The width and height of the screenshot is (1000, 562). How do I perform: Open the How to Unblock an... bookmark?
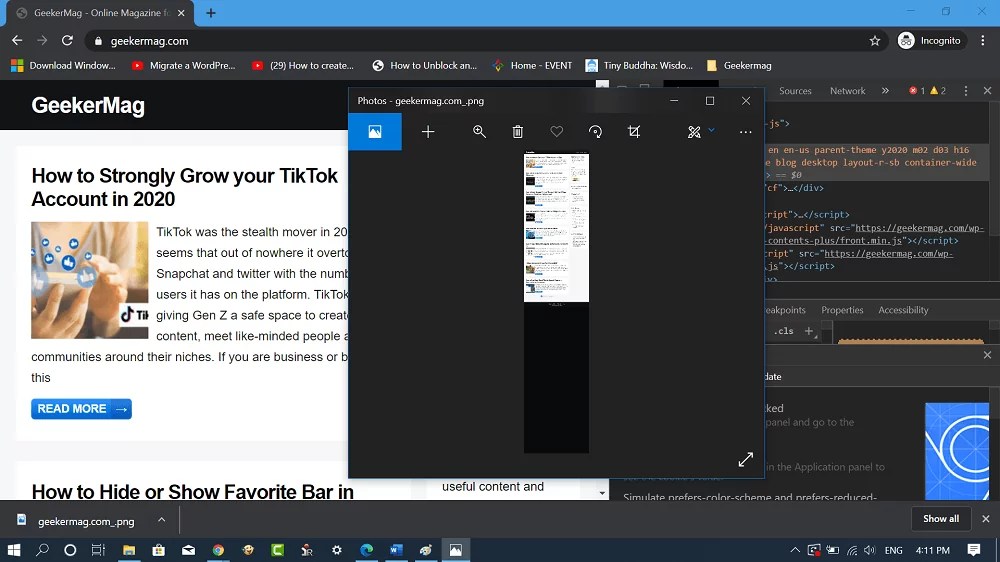425,66
